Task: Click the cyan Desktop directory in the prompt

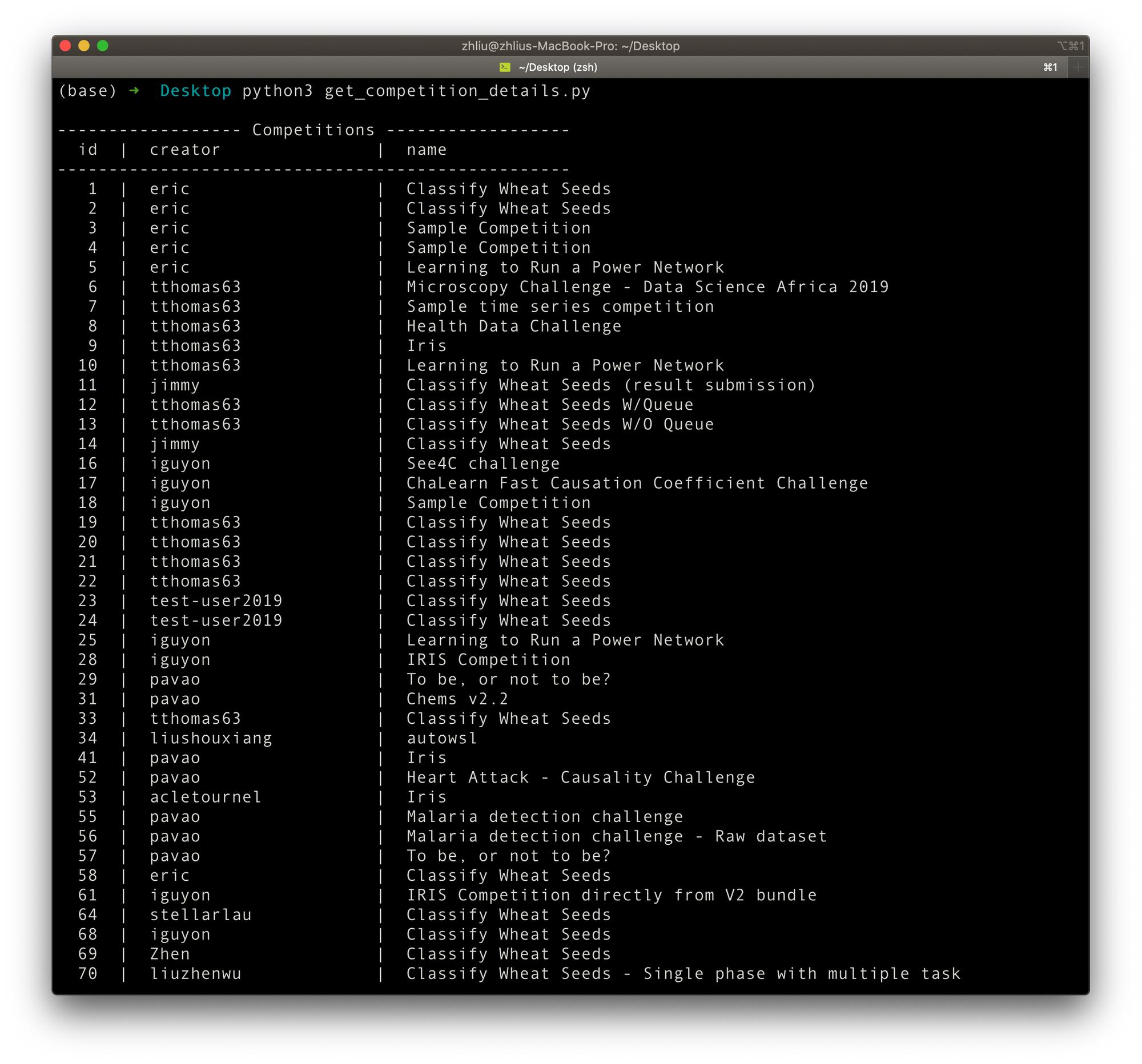Action: click(195, 91)
